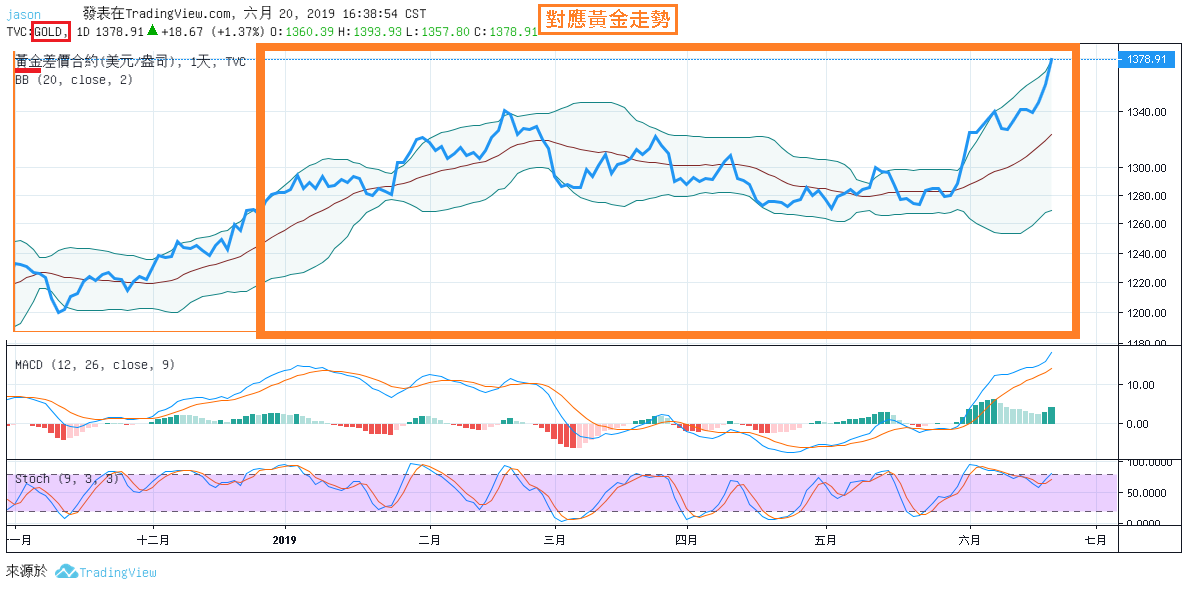Click the +18.67 (+1.37%) change value
The image size is (1188, 589).
212,32
